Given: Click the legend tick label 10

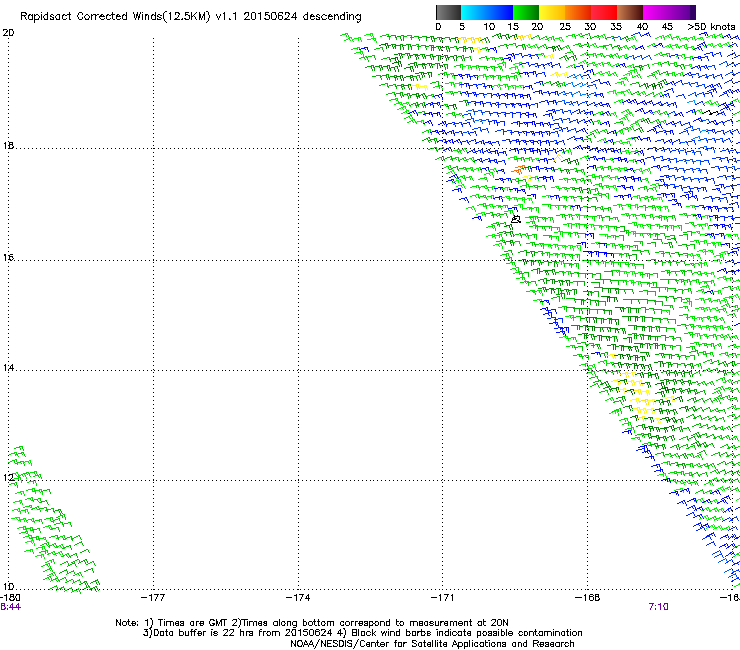Looking at the screenshot, I should click(x=489, y=26).
